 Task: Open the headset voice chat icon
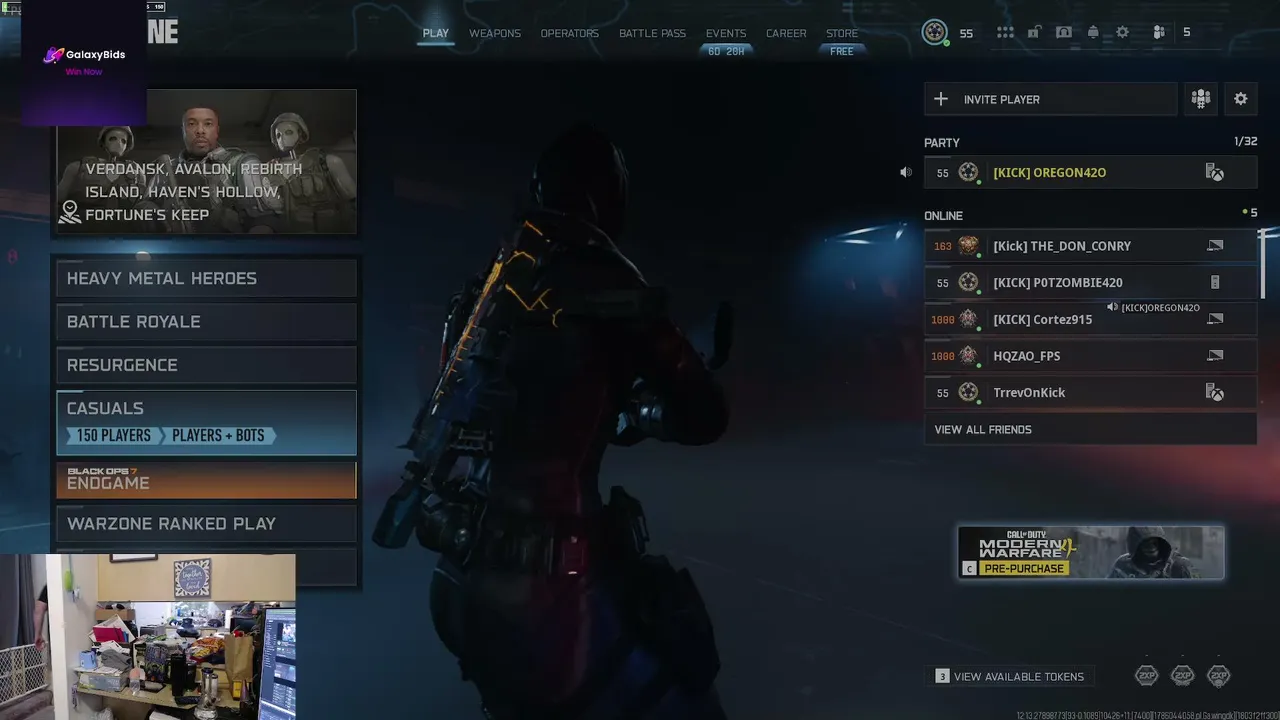point(1064,32)
